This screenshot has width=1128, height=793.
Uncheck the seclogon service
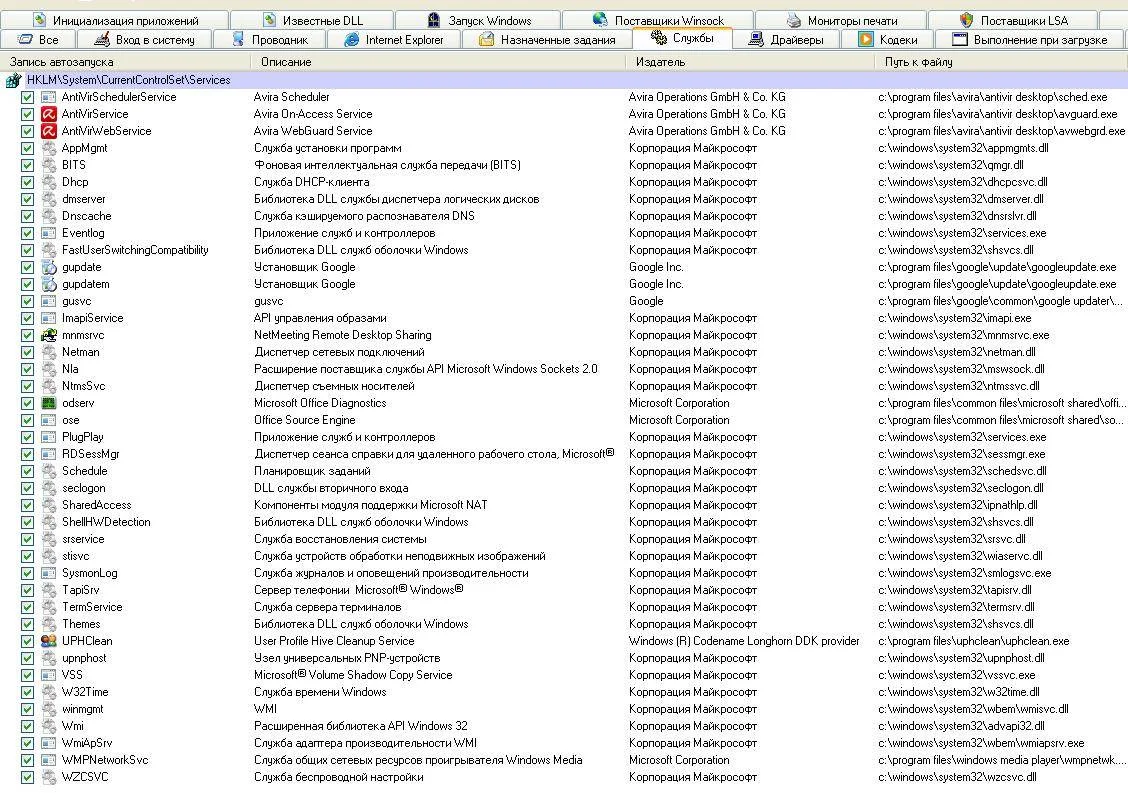27,488
